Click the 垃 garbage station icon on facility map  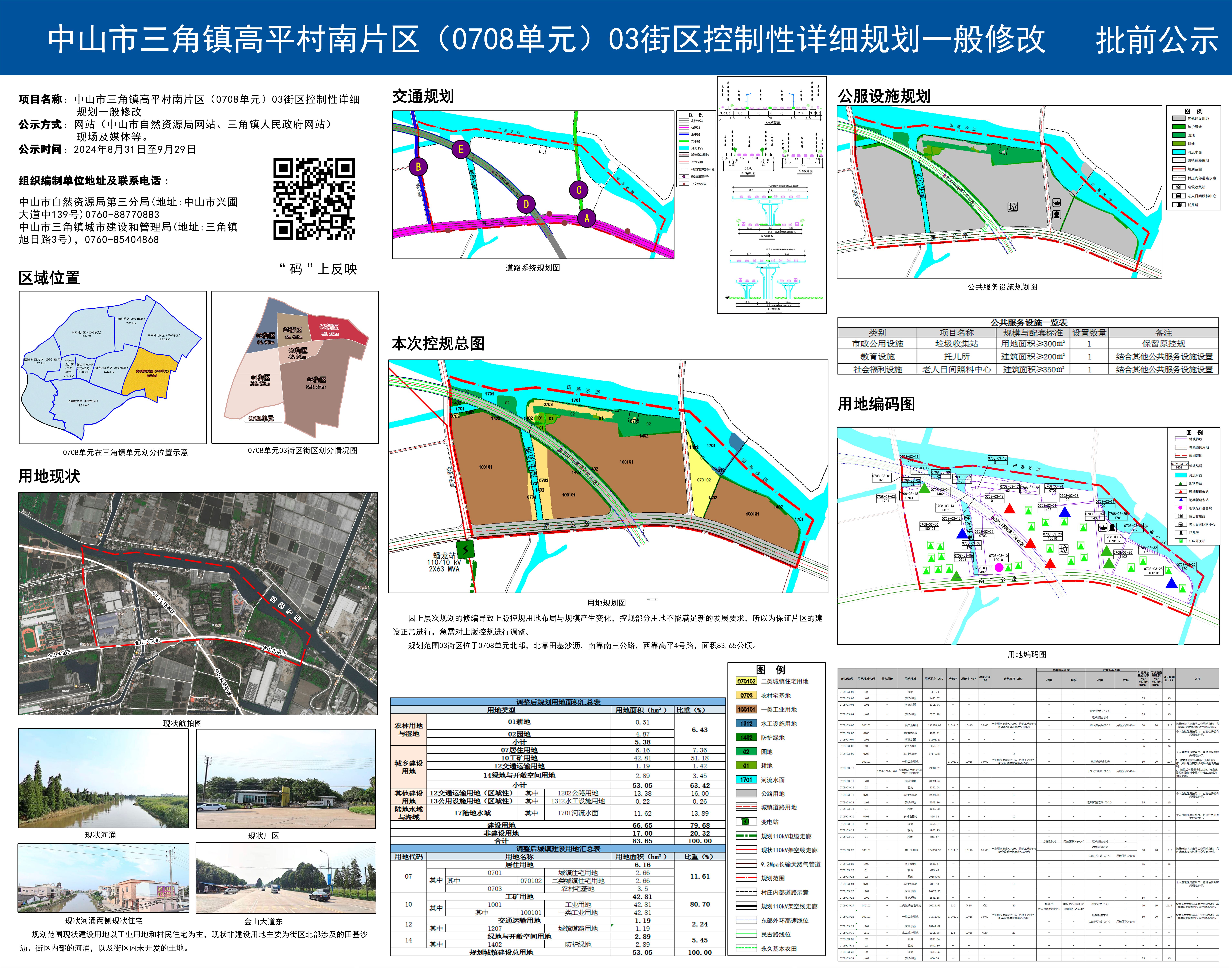1013,207
